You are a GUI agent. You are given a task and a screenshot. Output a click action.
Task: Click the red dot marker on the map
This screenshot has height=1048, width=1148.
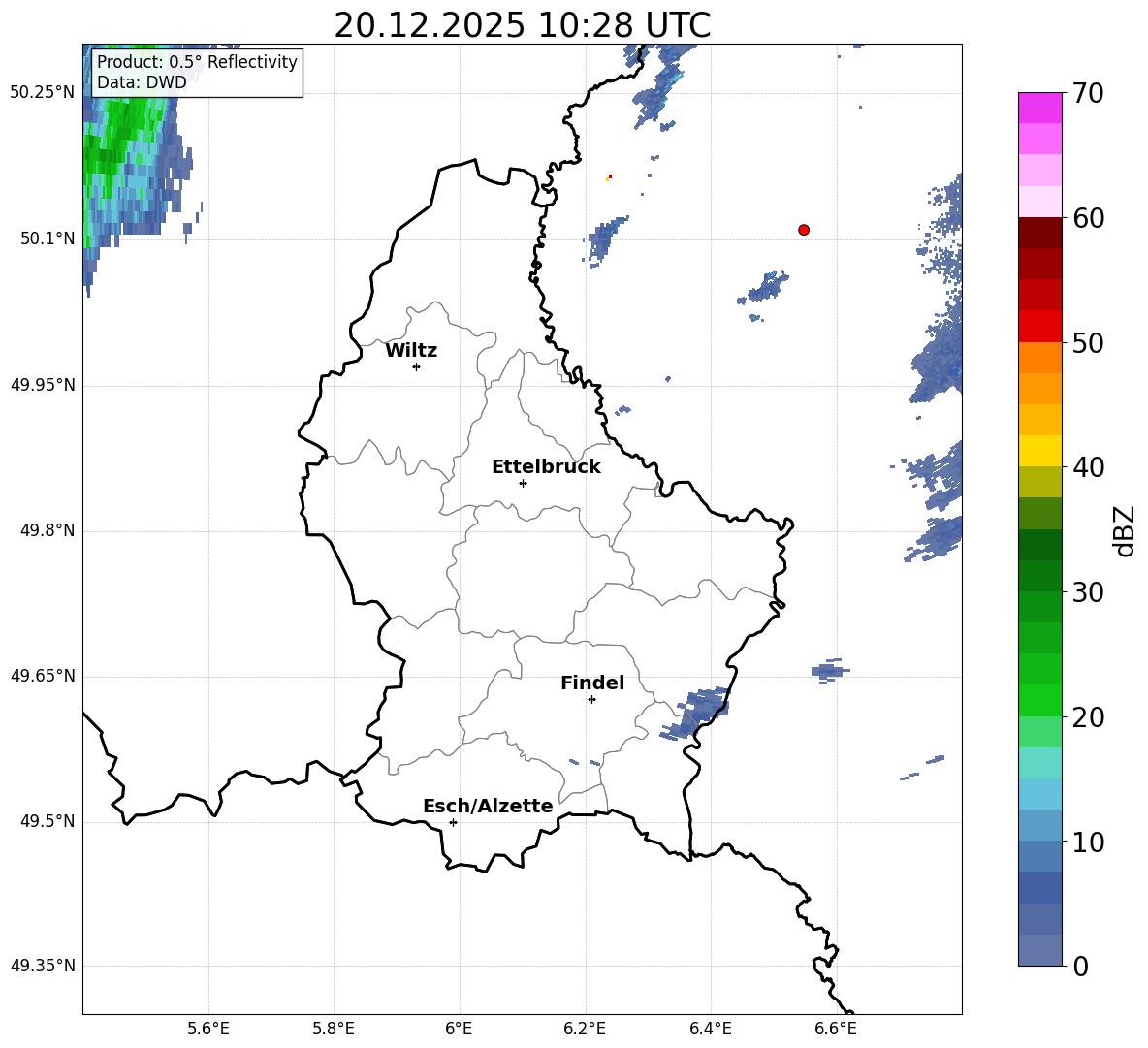[804, 230]
